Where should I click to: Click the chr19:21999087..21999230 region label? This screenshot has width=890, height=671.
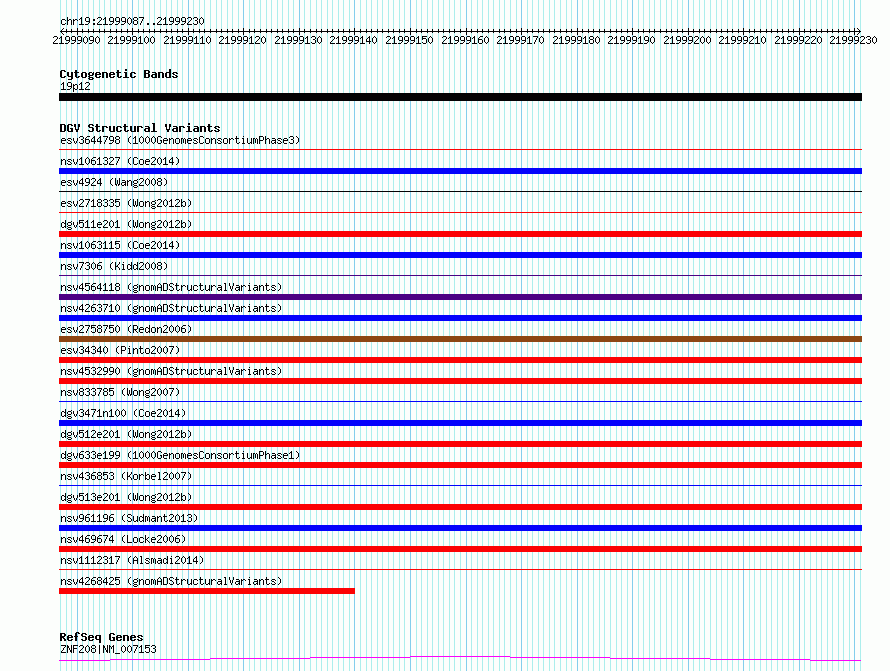pos(132,21)
